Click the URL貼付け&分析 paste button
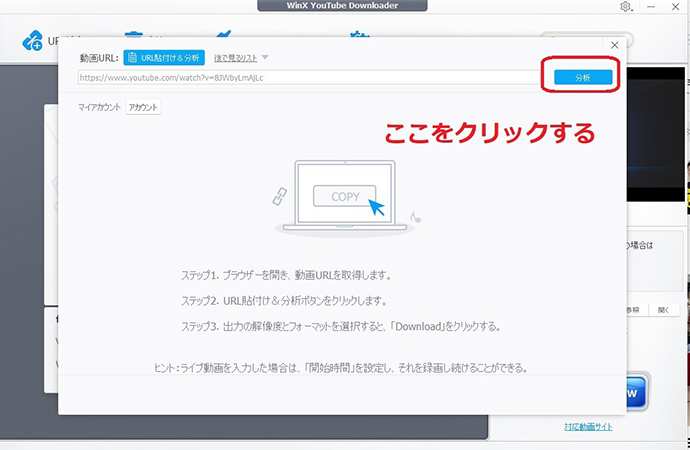 [x=164, y=58]
